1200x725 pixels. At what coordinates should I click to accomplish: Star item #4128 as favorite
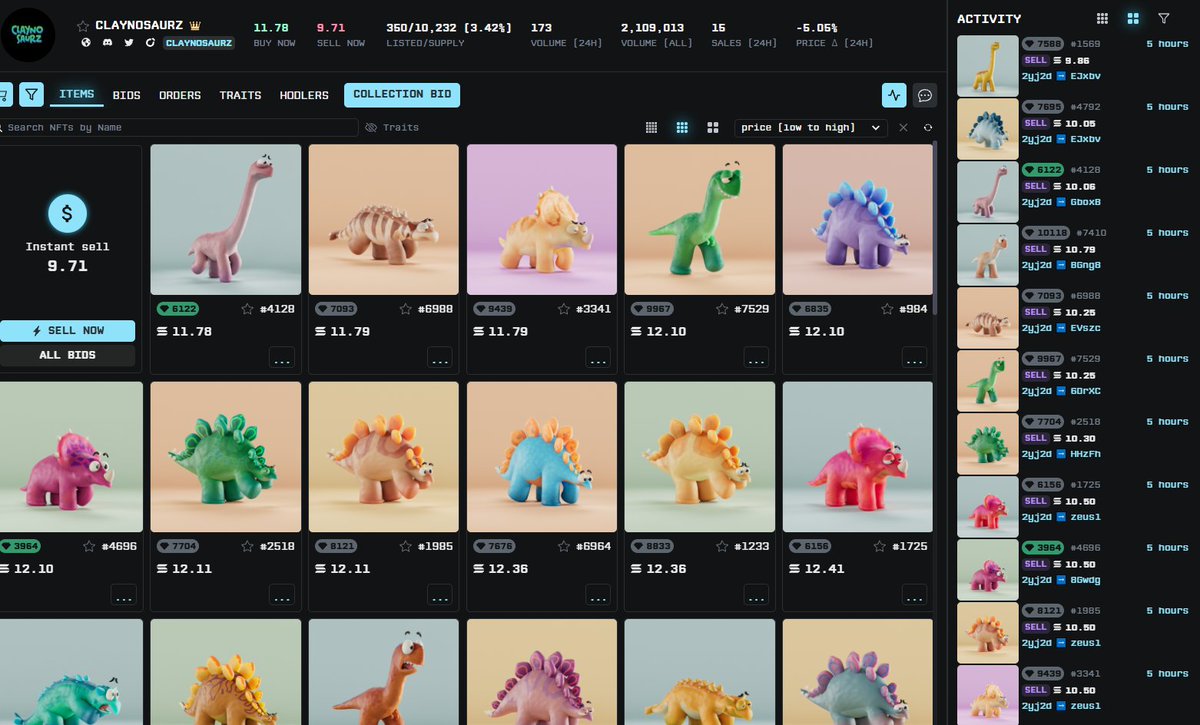pyautogui.click(x=247, y=309)
